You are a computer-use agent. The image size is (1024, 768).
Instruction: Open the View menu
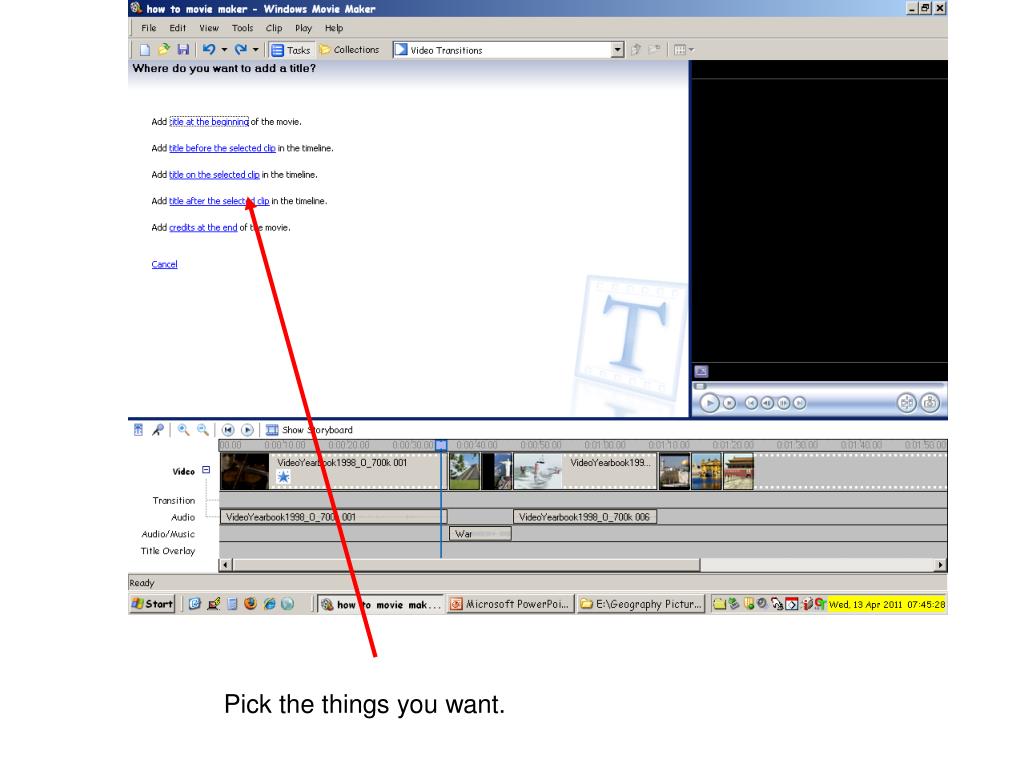point(209,28)
